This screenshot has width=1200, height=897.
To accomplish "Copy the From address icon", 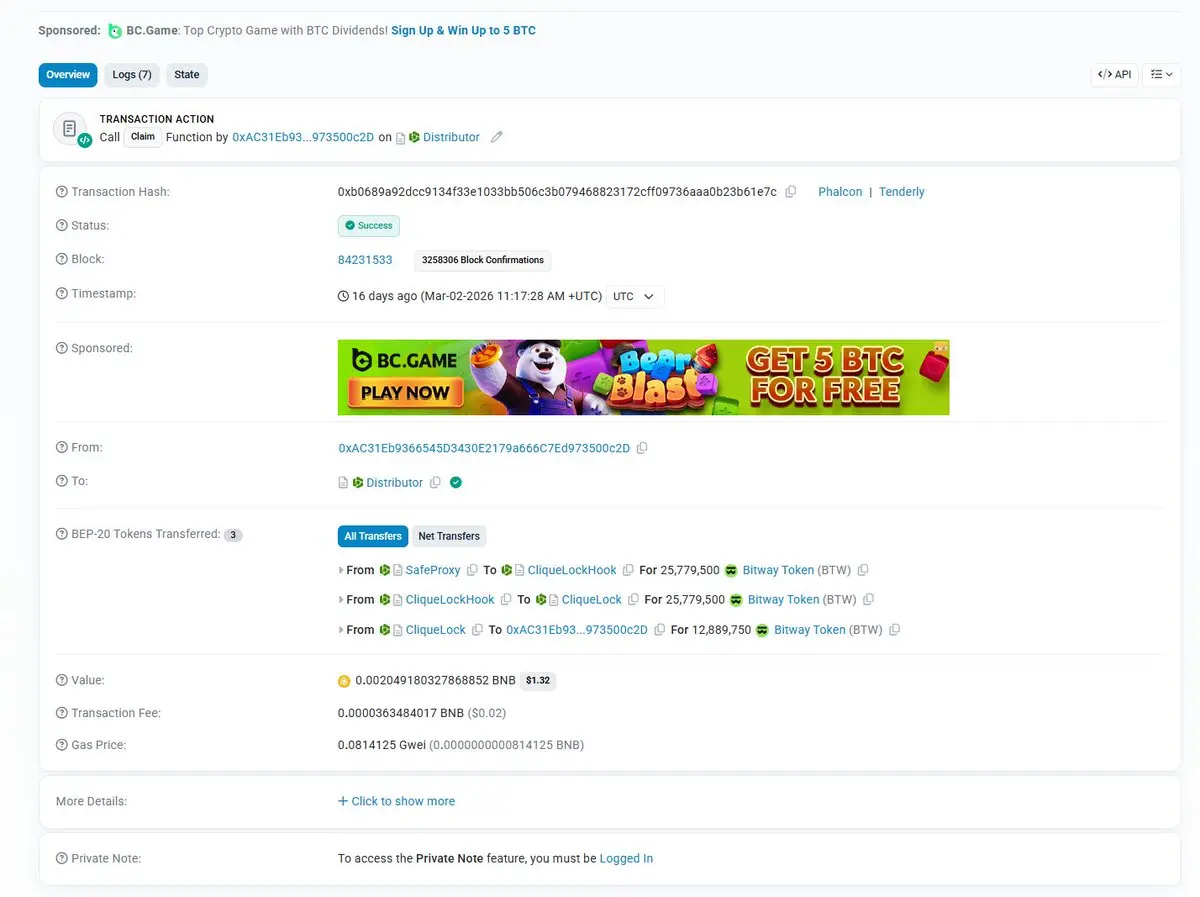I will click(x=642, y=448).
